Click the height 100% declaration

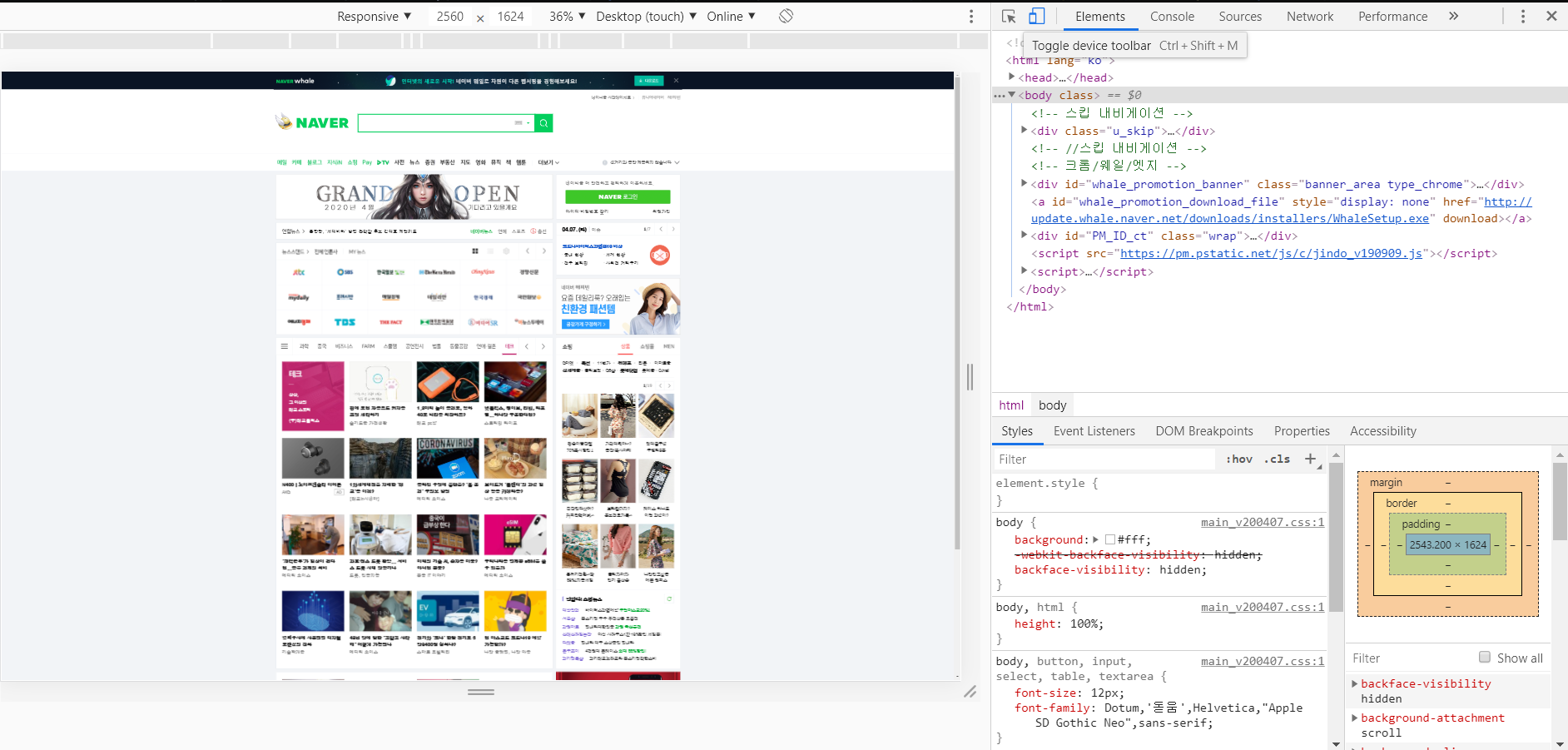click(1059, 623)
